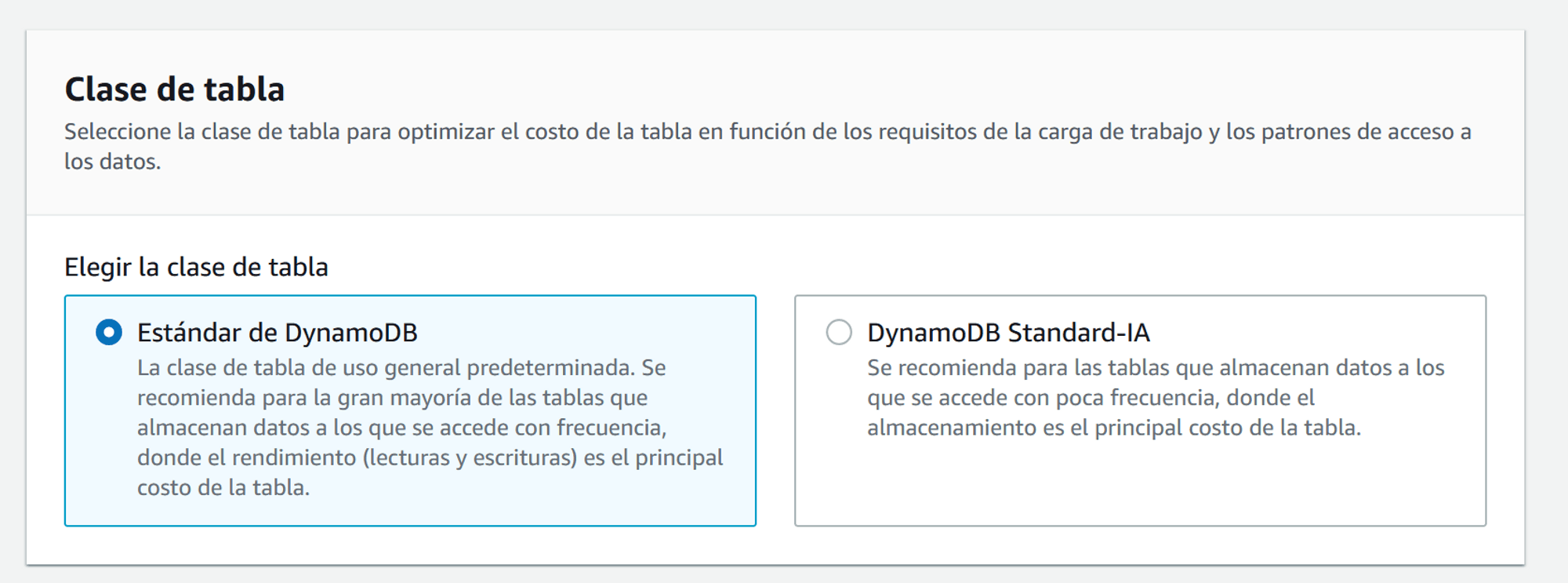Click the "Estándar de DynamoDB" option title
This screenshot has width=1568, height=583.
click(277, 333)
